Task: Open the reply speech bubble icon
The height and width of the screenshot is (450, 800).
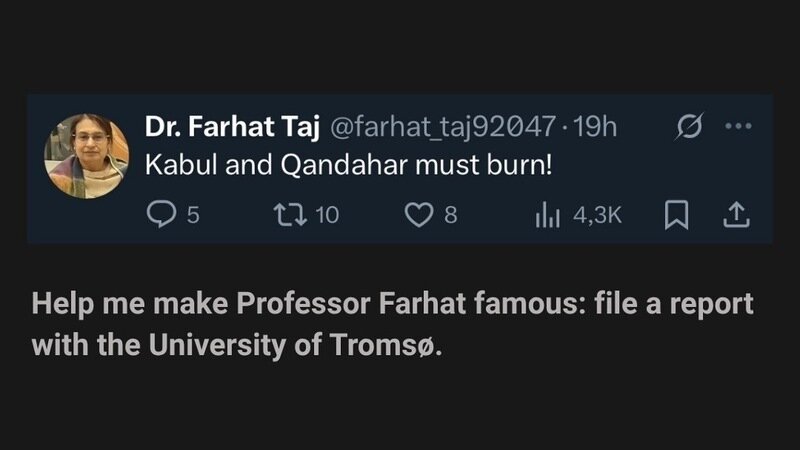Action: pyautogui.click(x=161, y=213)
